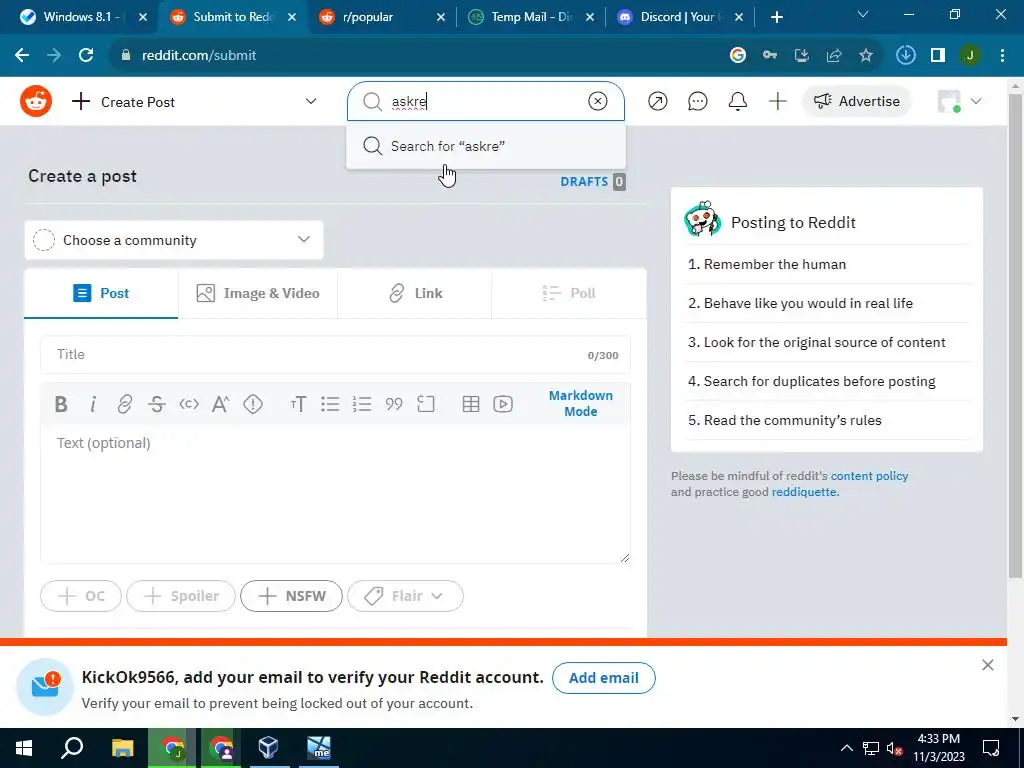Open the Windows Start menu
This screenshot has width=1024, height=768.
point(24,748)
